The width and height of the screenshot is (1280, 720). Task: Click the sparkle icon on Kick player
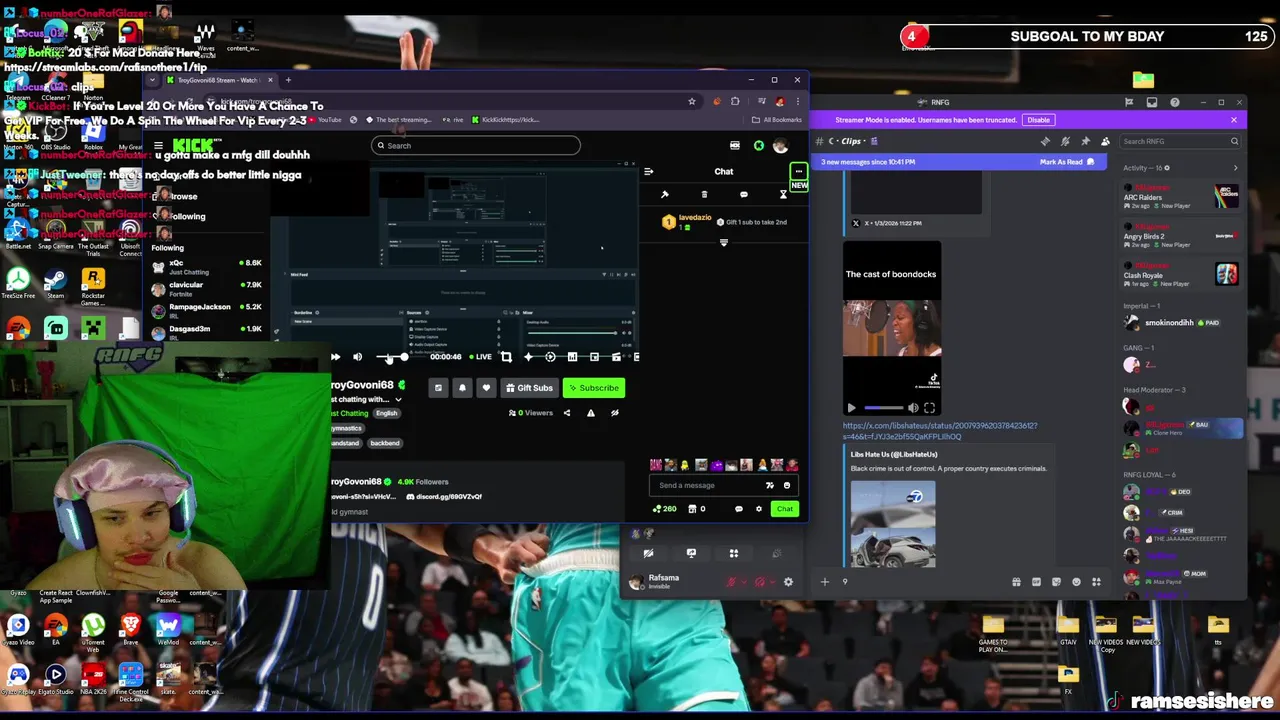click(x=528, y=357)
